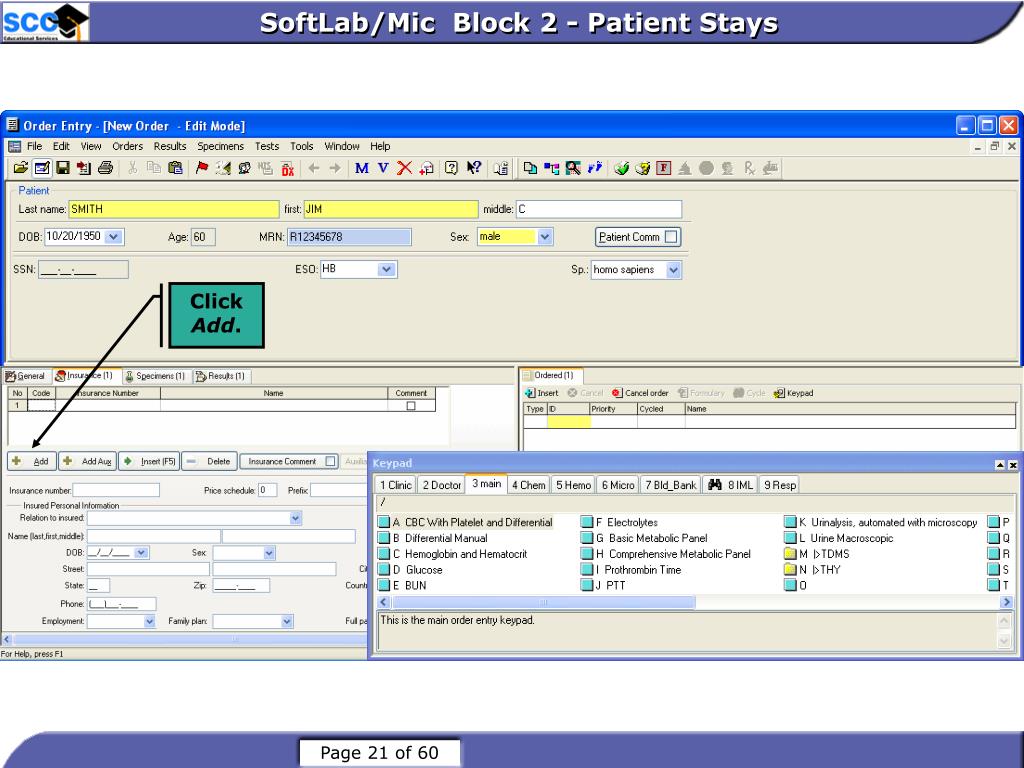Click the blue footprints toolbar icon
This screenshot has height=768, width=1024.
pyautogui.click(x=595, y=168)
